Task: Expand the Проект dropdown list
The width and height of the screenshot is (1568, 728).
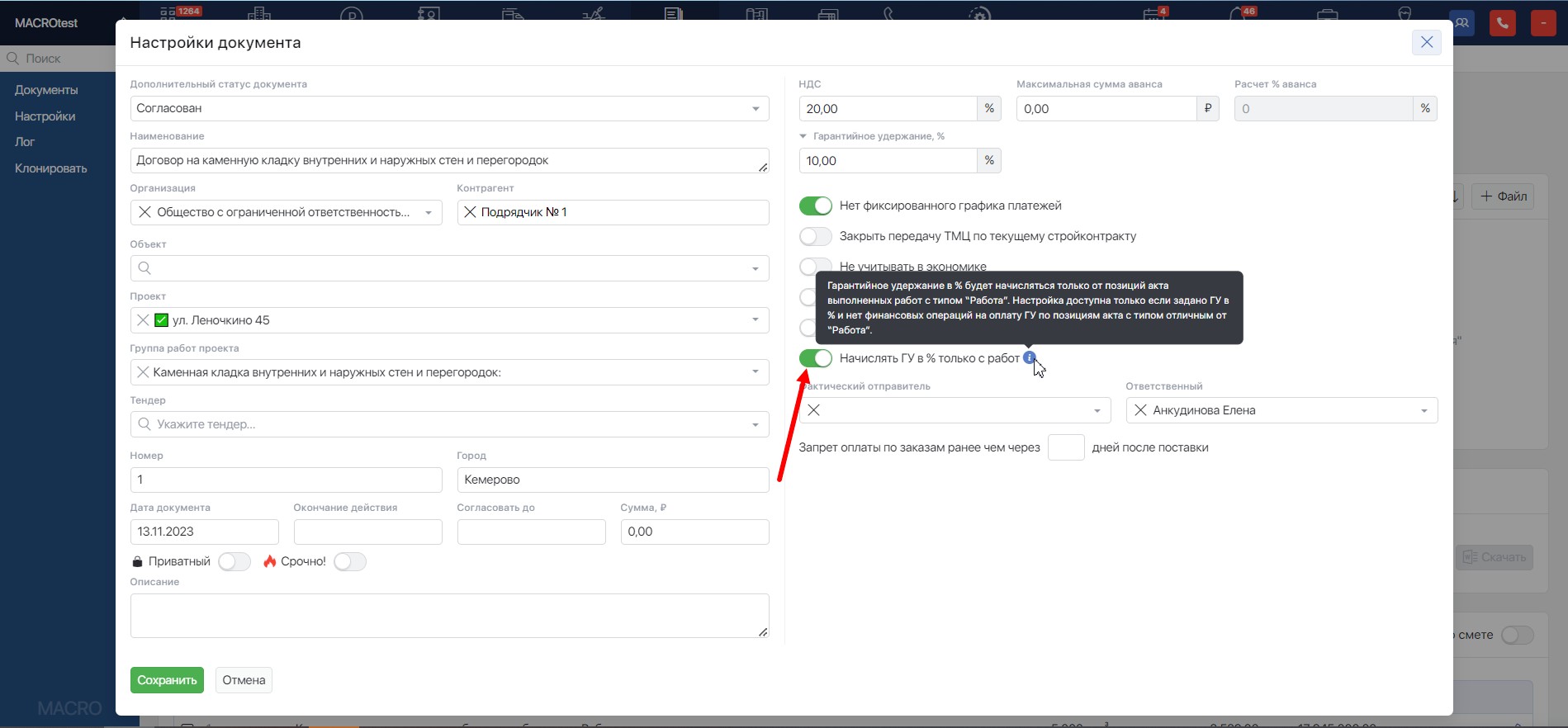Action: [755, 320]
